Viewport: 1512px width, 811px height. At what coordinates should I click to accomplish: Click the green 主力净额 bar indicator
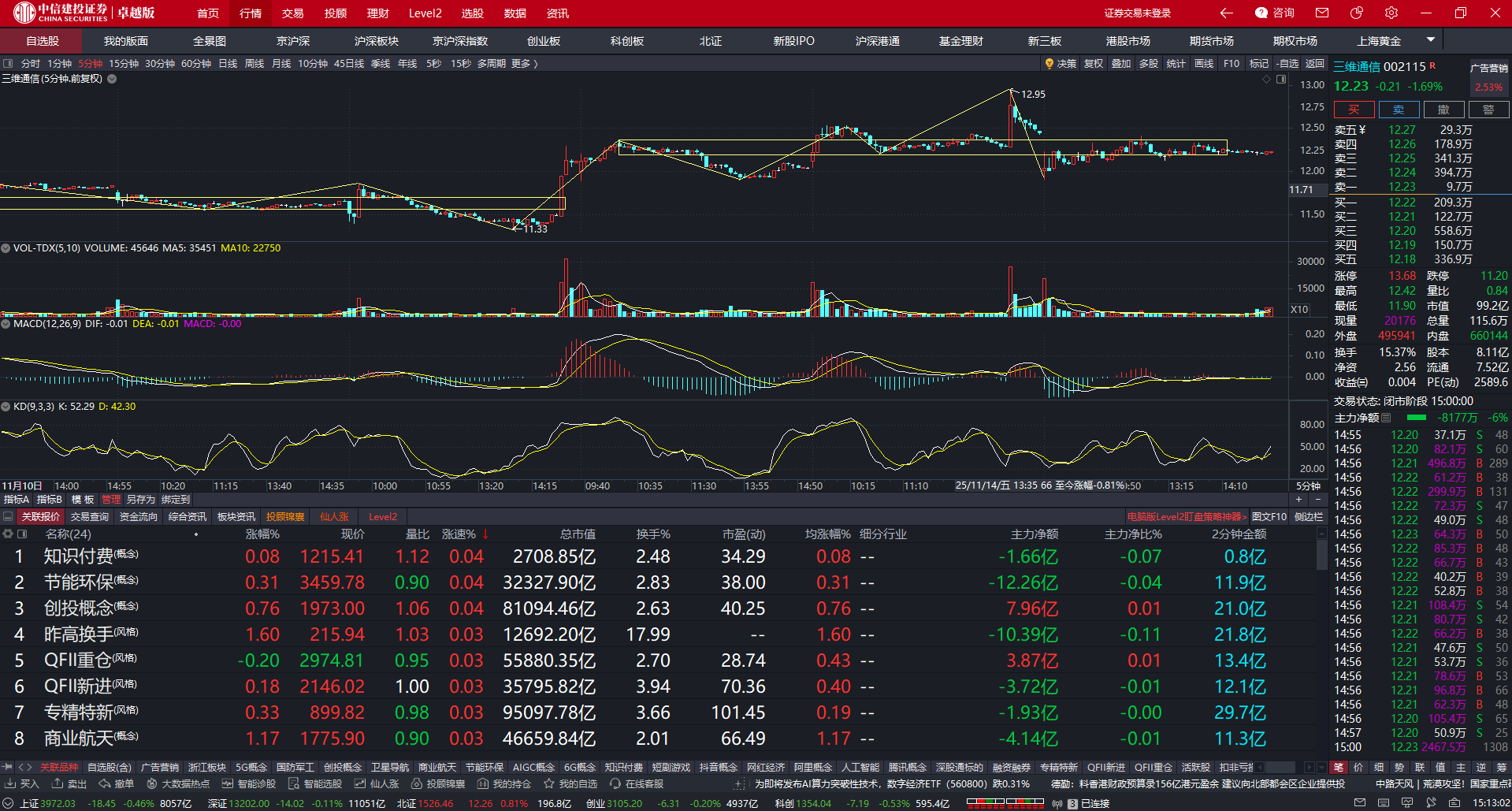(1417, 418)
